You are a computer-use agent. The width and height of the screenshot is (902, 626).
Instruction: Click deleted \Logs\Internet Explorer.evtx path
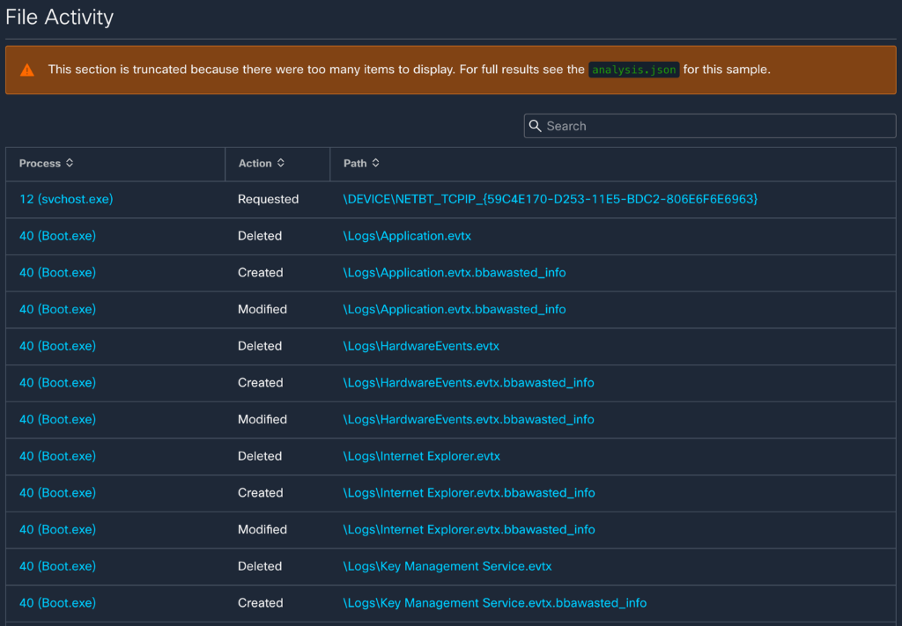point(421,456)
